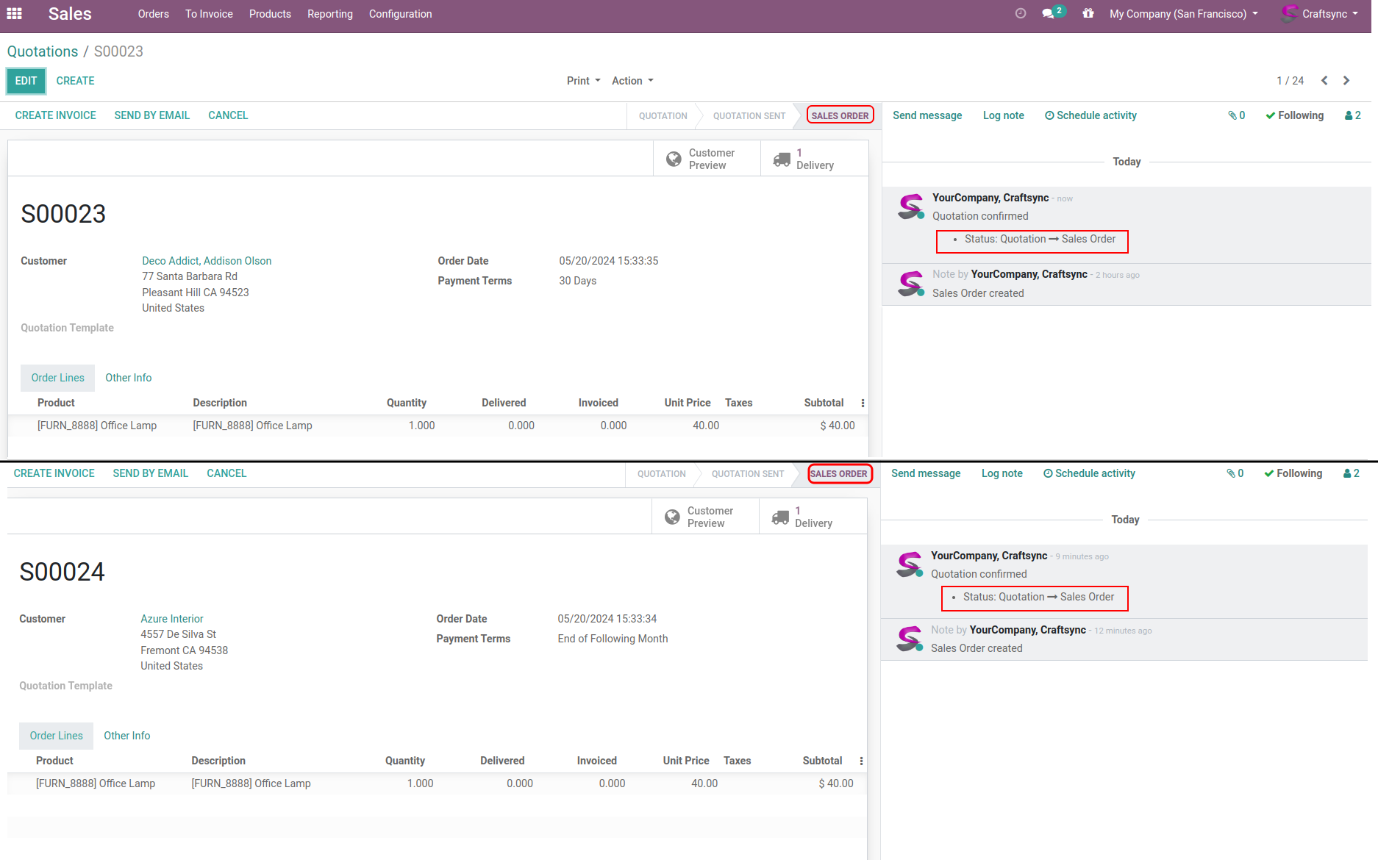Open the My Company (San Francisco) switcher
The image size is (1378, 868).
(1183, 14)
